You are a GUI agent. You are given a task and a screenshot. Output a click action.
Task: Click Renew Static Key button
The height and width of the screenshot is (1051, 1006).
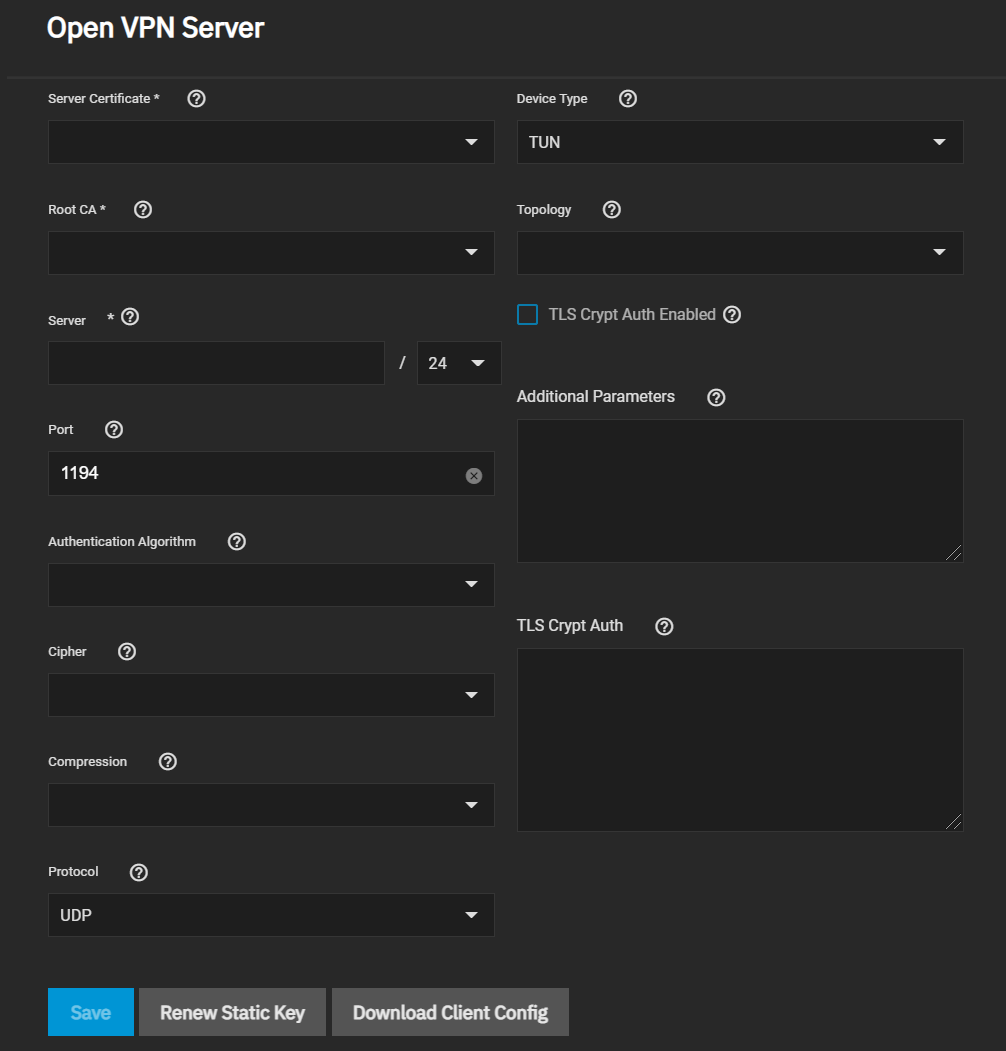(x=232, y=1012)
